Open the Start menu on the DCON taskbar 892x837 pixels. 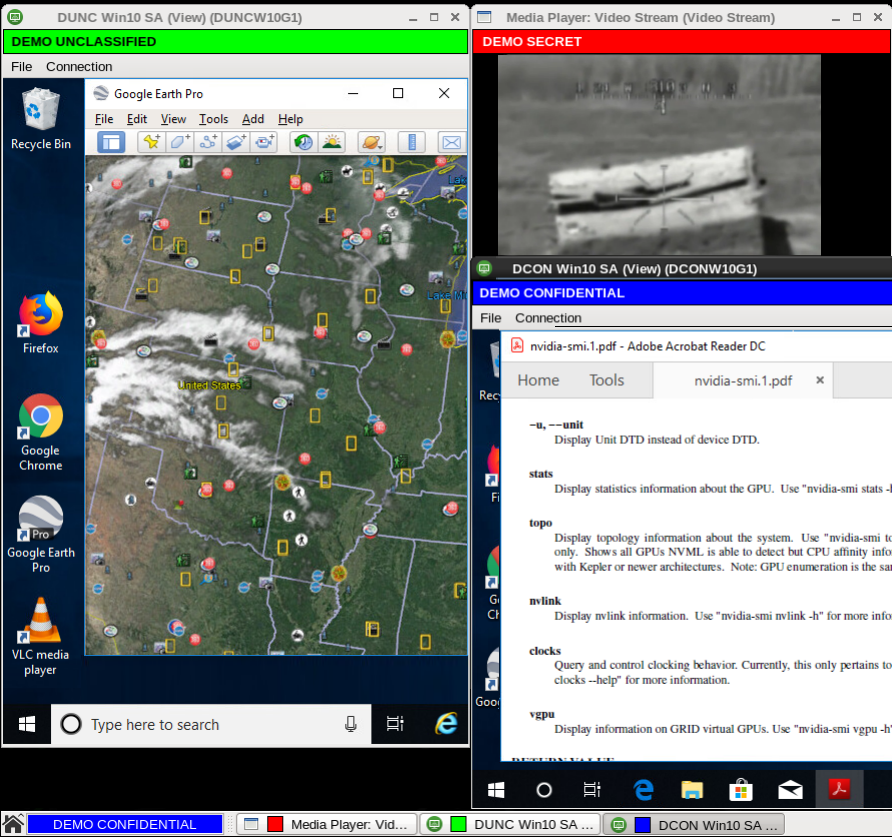pyautogui.click(x=496, y=790)
